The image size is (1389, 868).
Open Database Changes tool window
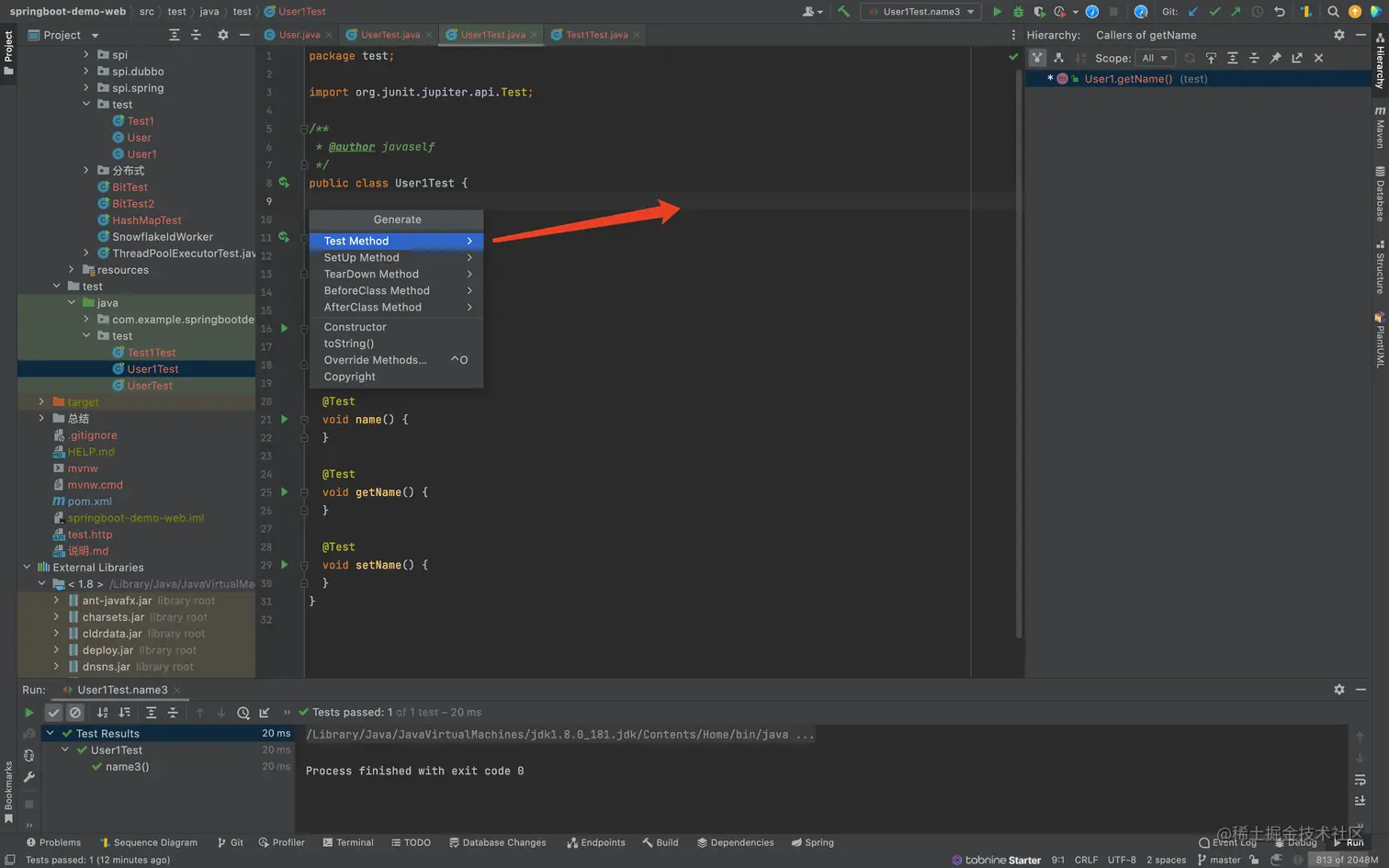point(497,842)
